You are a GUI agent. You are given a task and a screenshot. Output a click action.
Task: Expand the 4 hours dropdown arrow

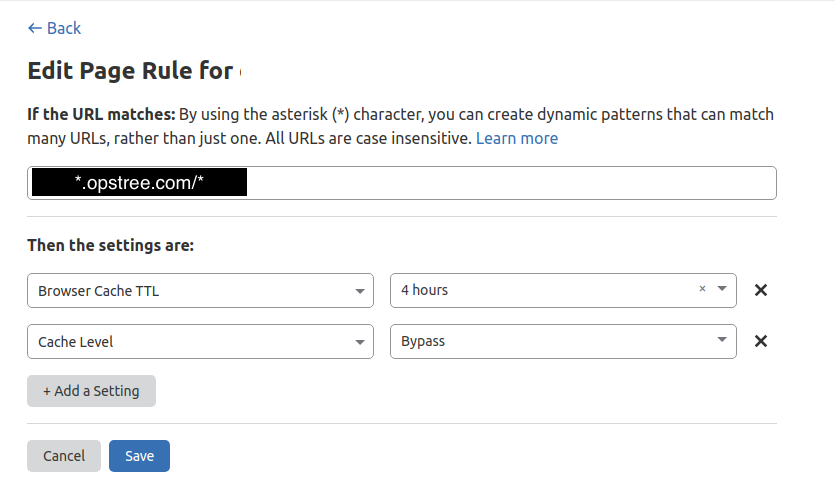point(722,290)
